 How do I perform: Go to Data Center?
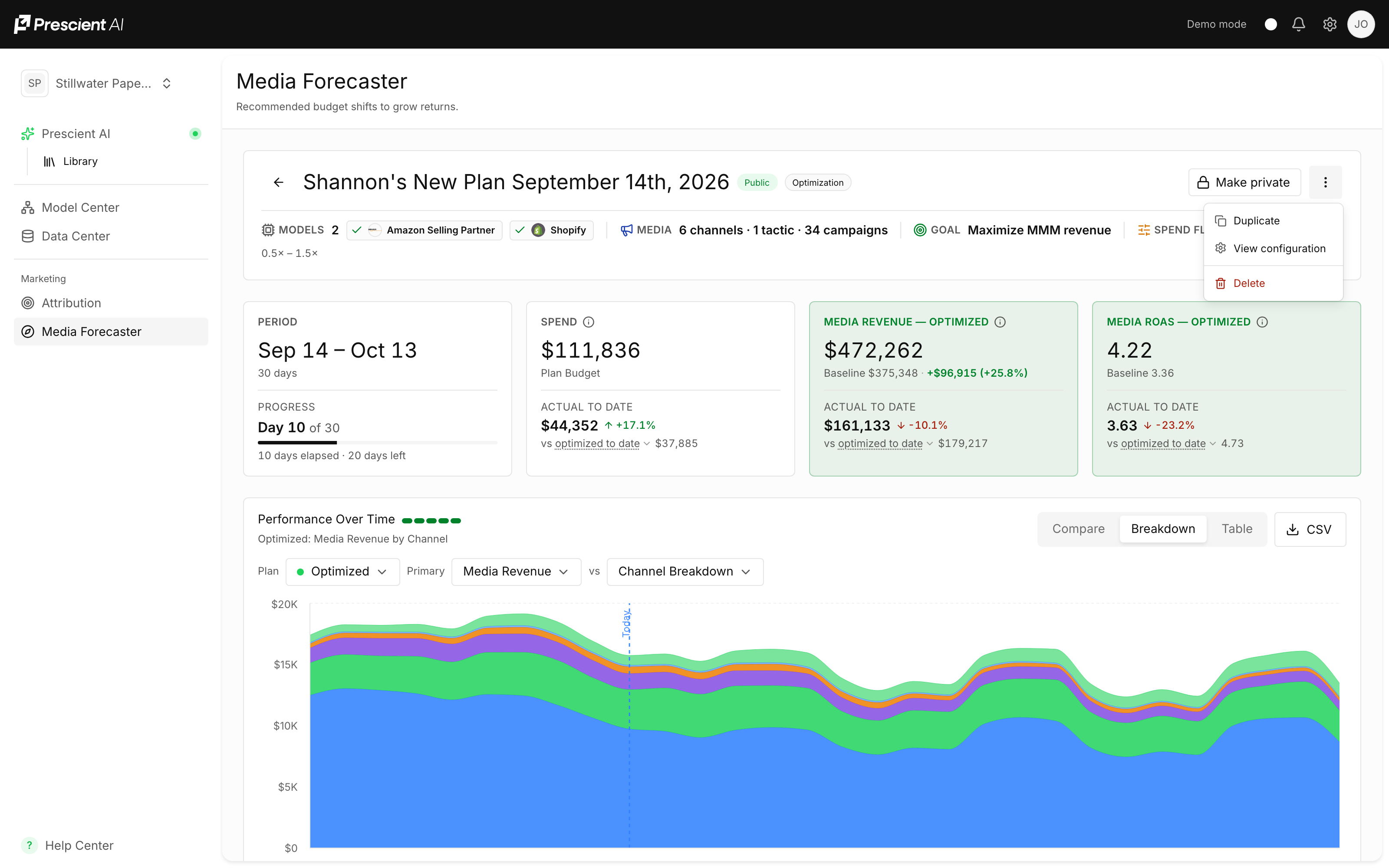(x=111, y=236)
